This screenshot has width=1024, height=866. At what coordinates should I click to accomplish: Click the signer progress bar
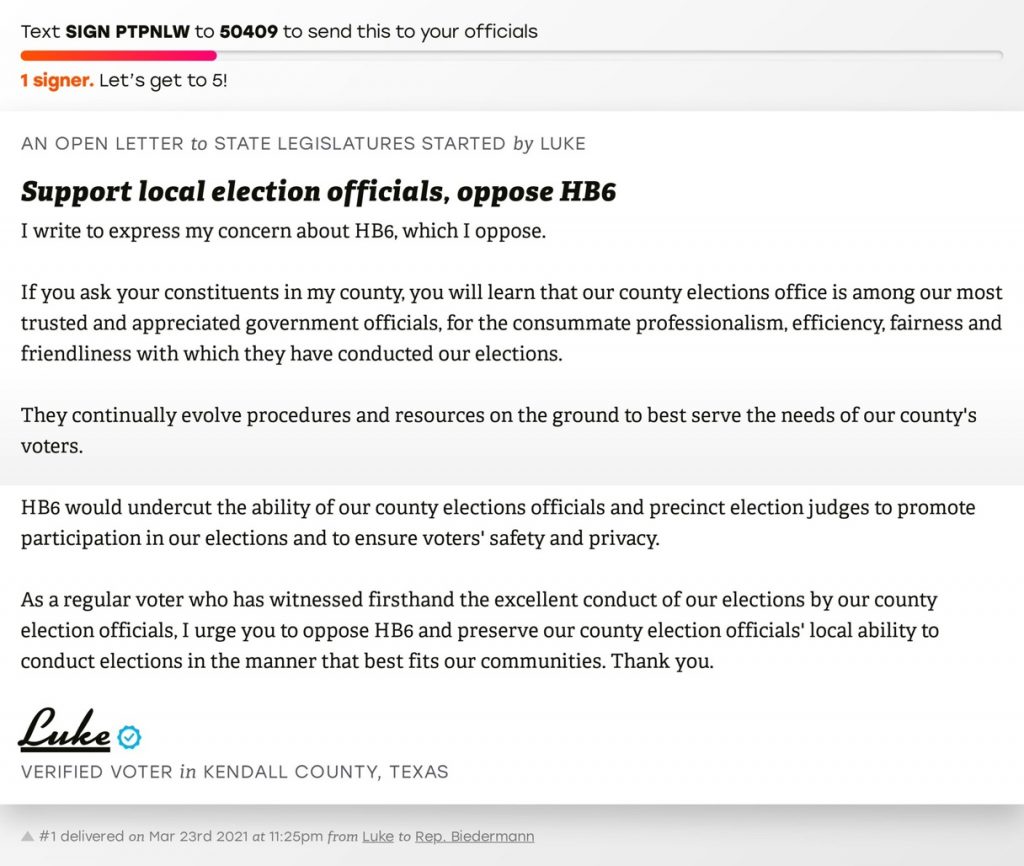[511, 56]
